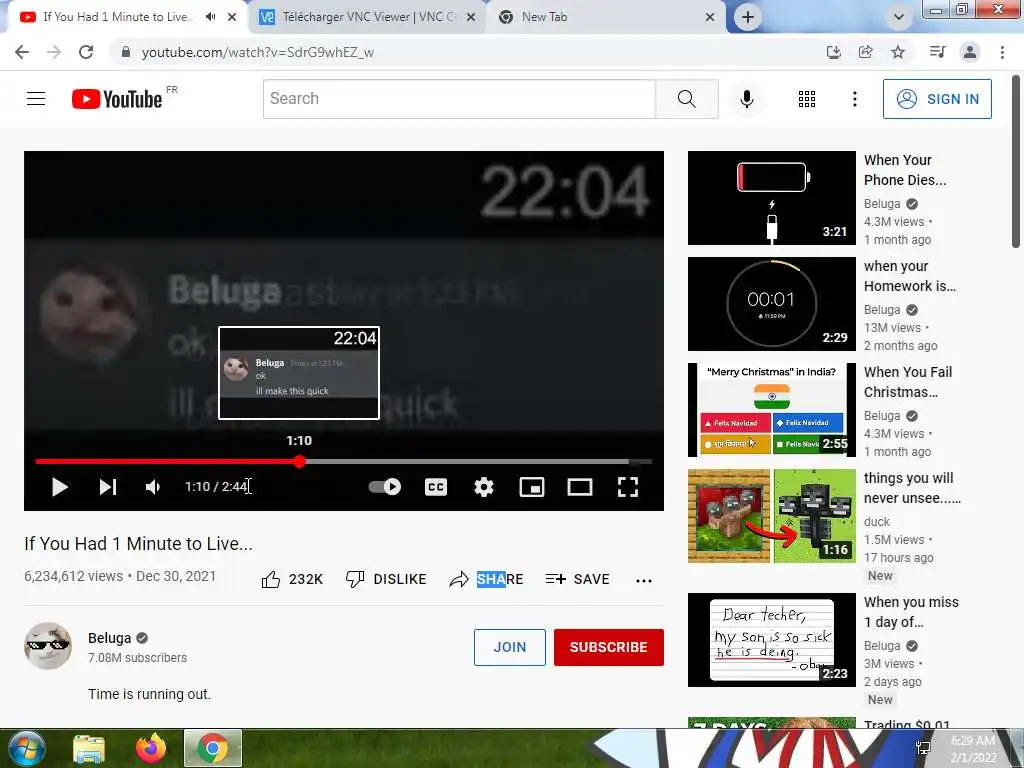Open File Explorer from taskbar
This screenshot has width=1024, height=768.
89,748
